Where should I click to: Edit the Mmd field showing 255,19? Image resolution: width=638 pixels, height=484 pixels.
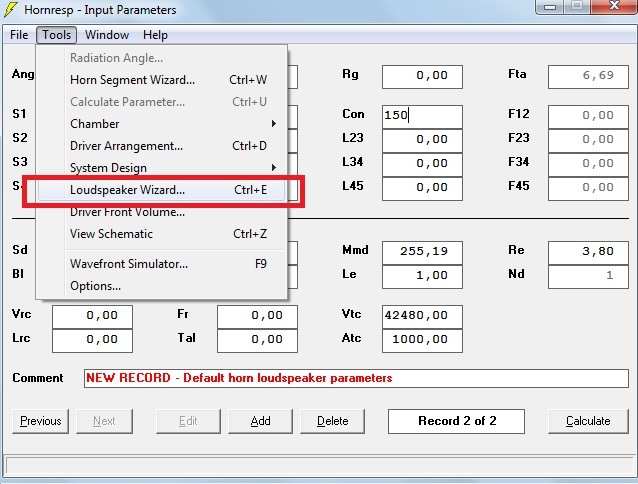coord(422,253)
